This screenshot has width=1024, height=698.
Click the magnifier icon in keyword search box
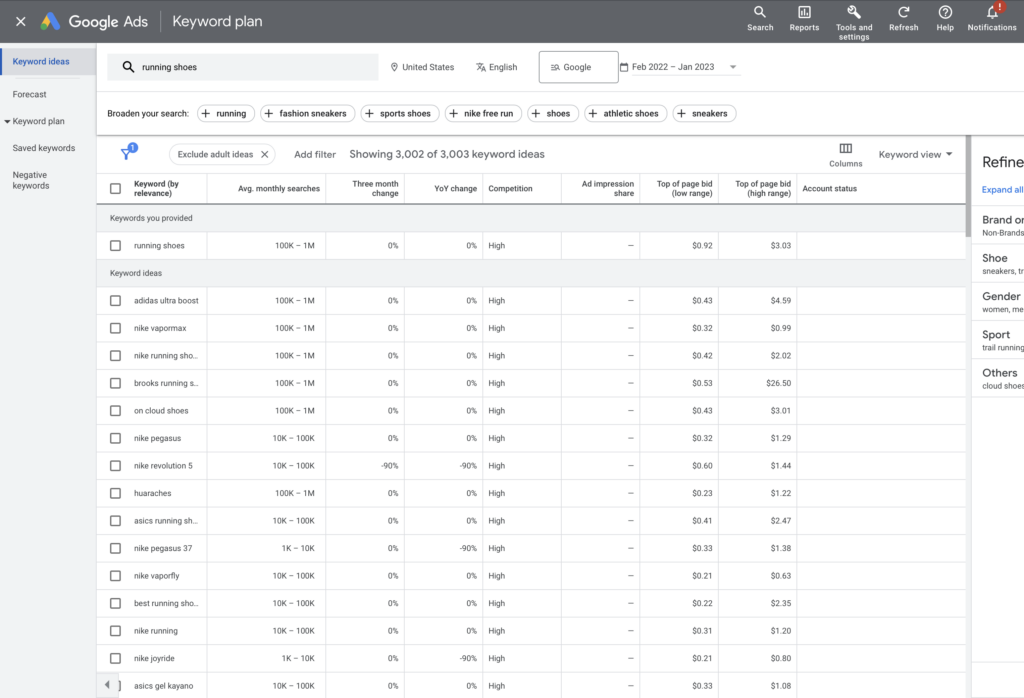click(x=128, y=67)
